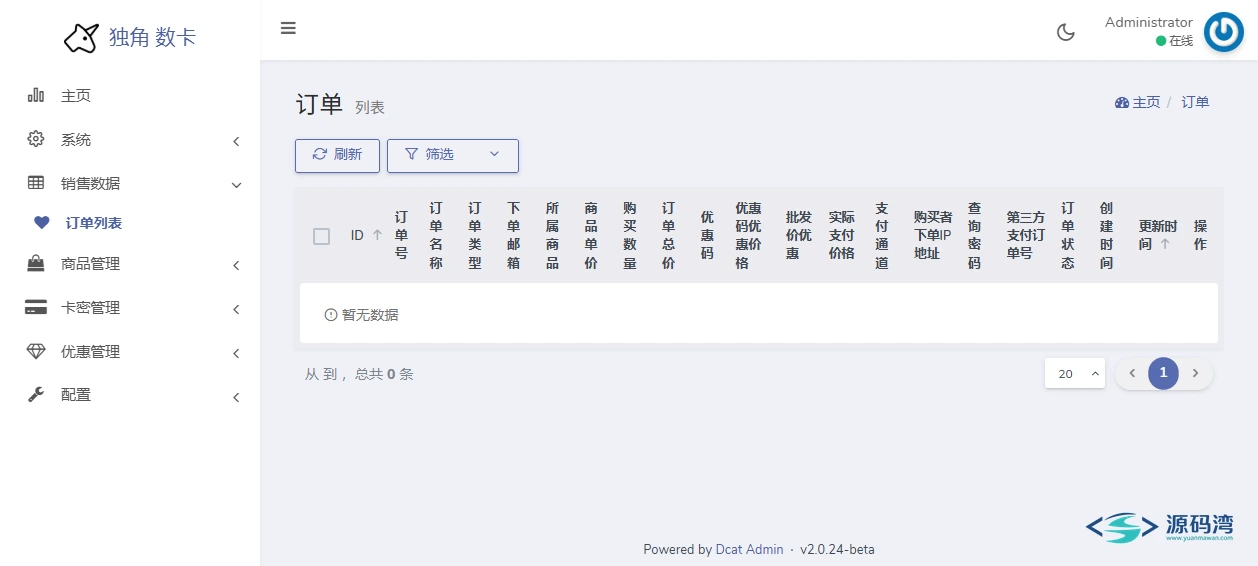Click the diamond icon beside 优惠管理
1258x566 pixels.
[x=36, y=351]
